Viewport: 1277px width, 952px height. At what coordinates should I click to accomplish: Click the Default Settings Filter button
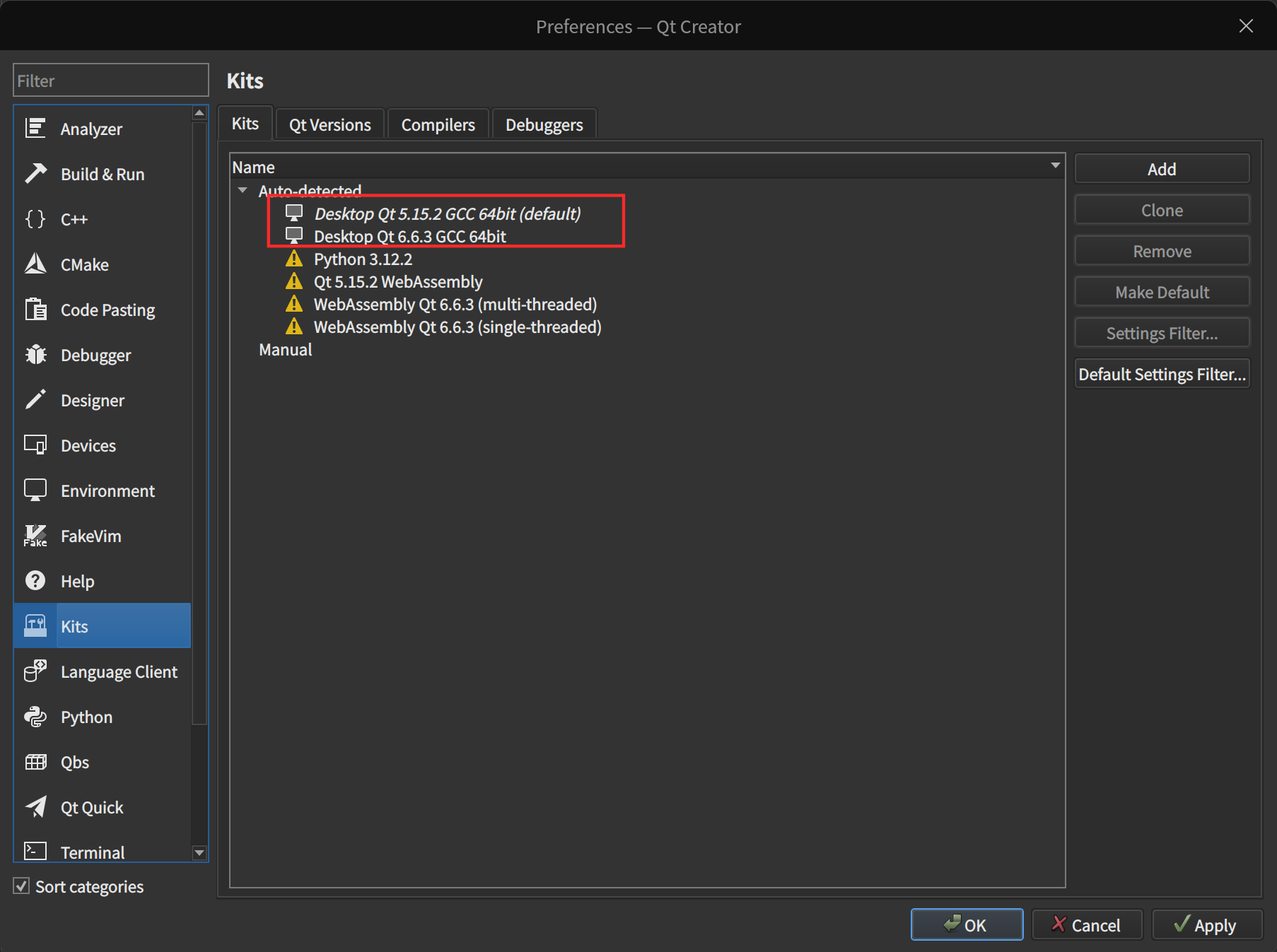pos(1162,374)
